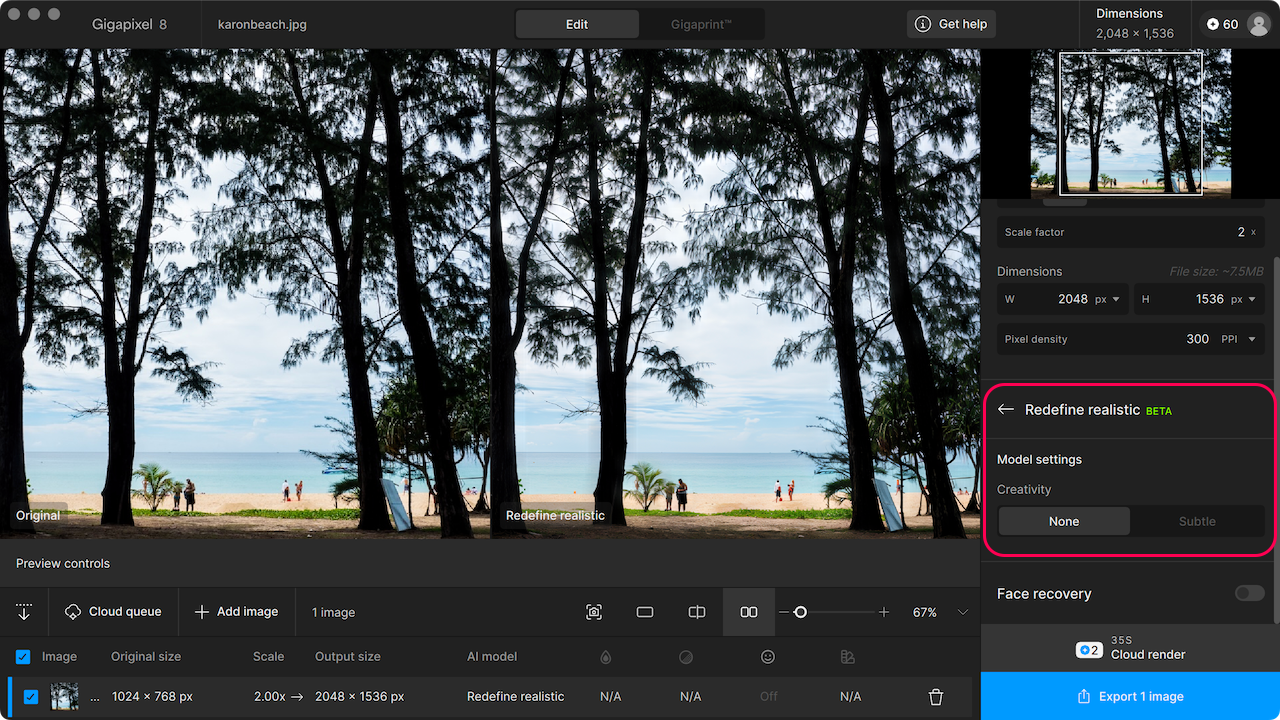Open the height px unit dropdown
This screenshot has width=1280, height=720.
[1243, 299]
